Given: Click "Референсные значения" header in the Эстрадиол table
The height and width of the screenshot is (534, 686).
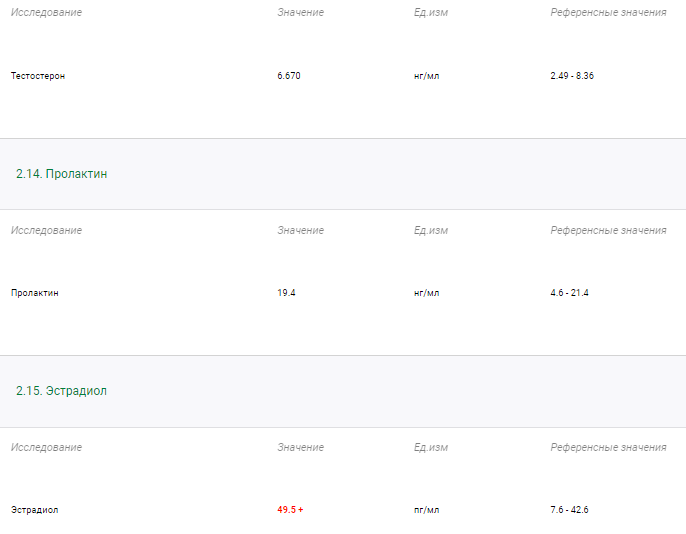Looking at the screenshot, I should coord(608,447).
